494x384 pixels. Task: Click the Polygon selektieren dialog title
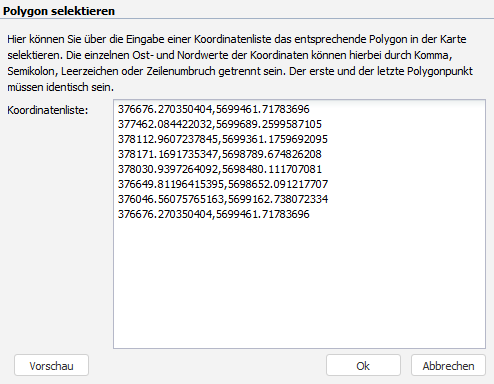[x=59, y=11]
